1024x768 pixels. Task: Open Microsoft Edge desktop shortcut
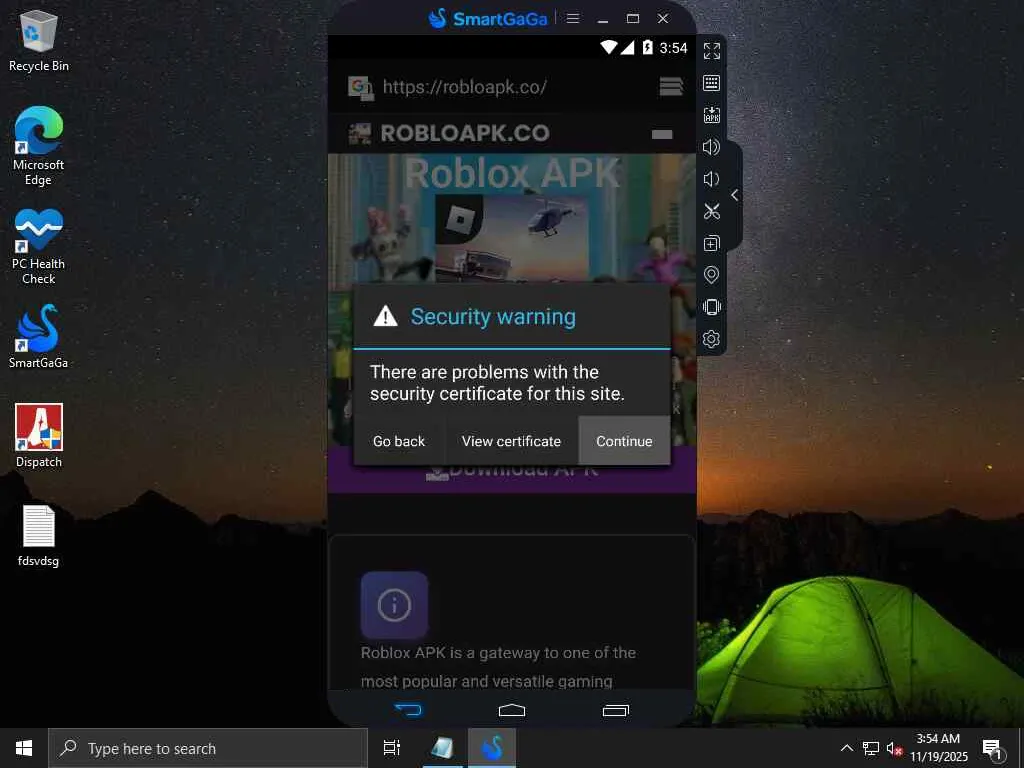coord(39,146)
